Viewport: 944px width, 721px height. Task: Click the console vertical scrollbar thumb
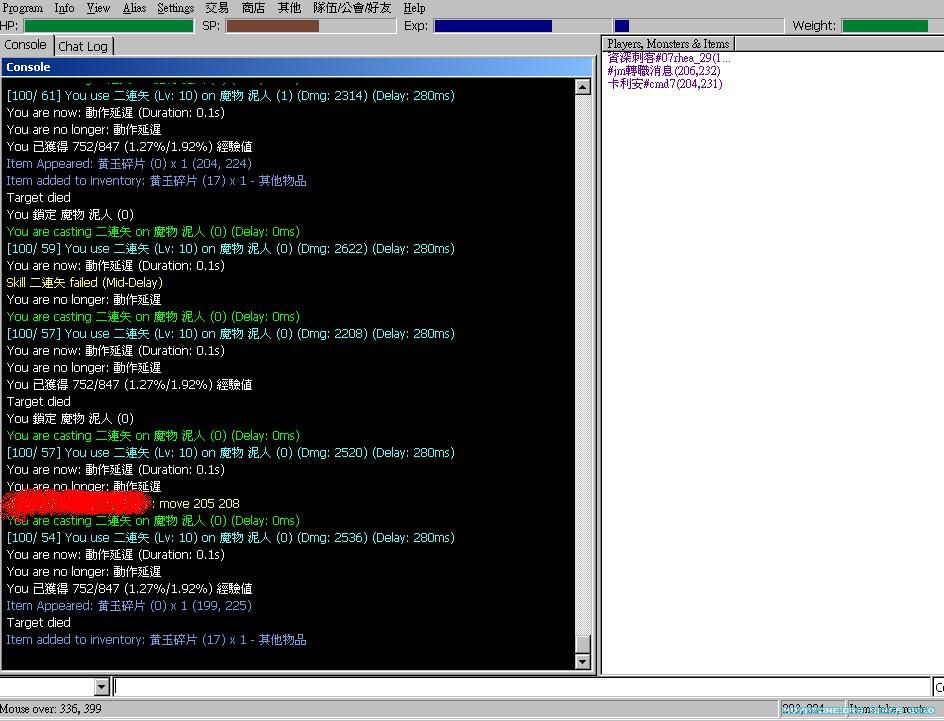point(583,643)
